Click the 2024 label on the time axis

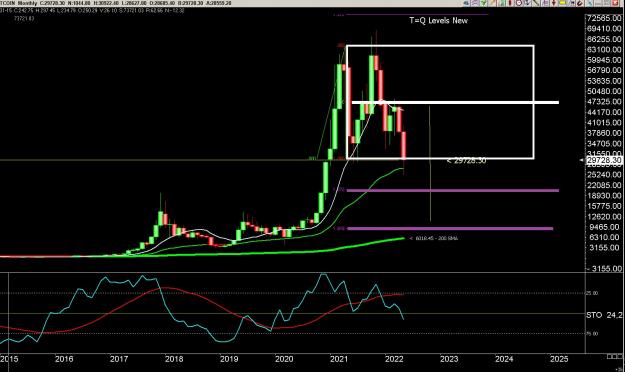click(x=504, y=359)
